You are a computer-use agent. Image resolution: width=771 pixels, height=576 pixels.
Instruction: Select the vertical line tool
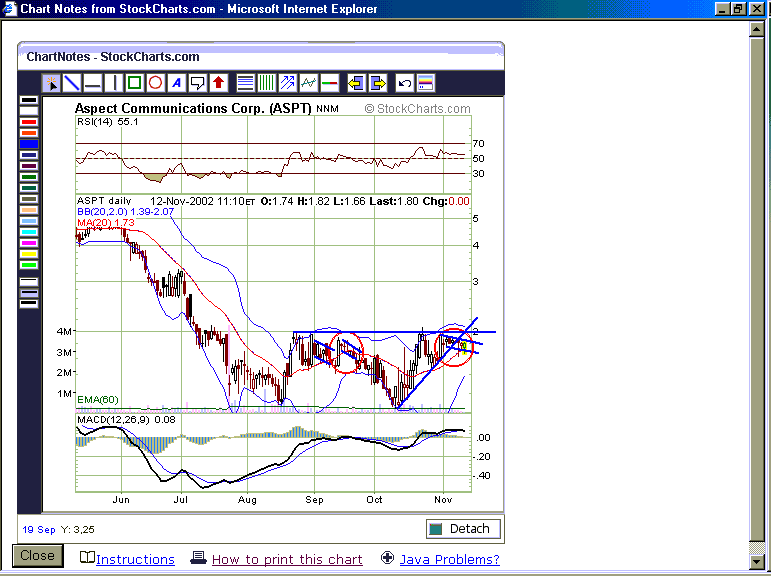coord(114,83)
